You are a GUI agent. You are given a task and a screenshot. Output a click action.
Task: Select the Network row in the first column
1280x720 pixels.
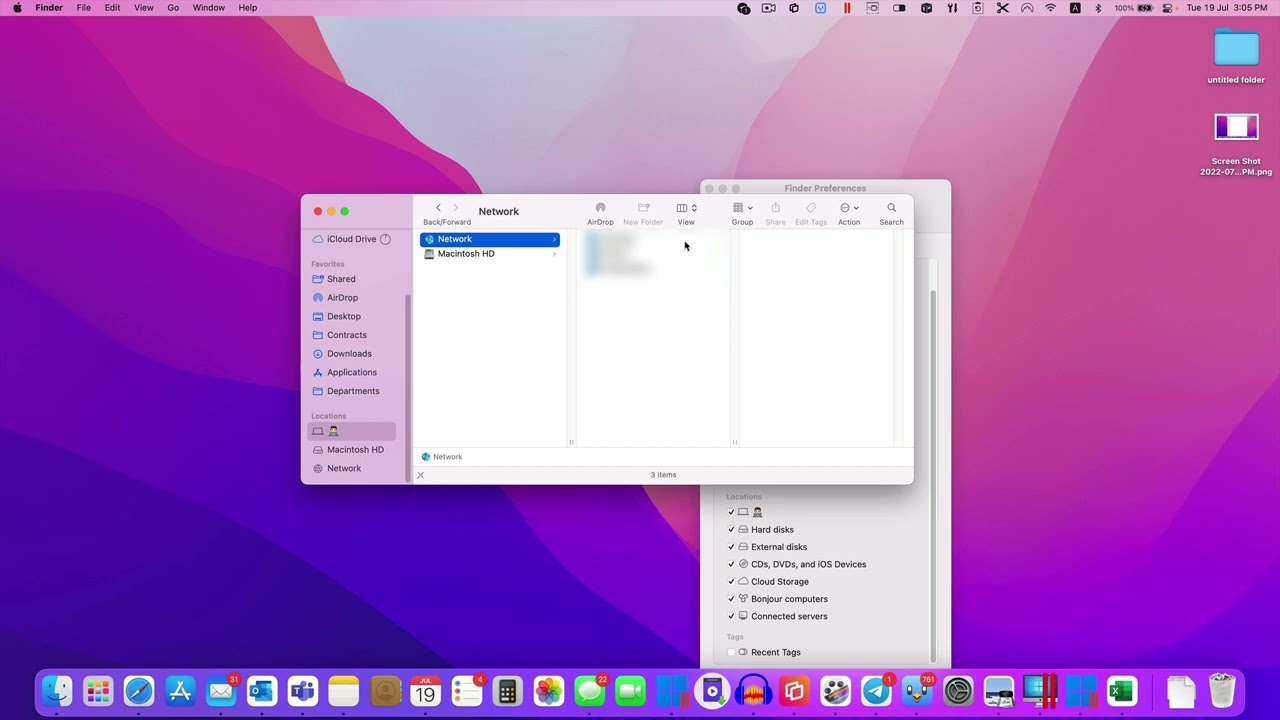(x=490, y=239)
